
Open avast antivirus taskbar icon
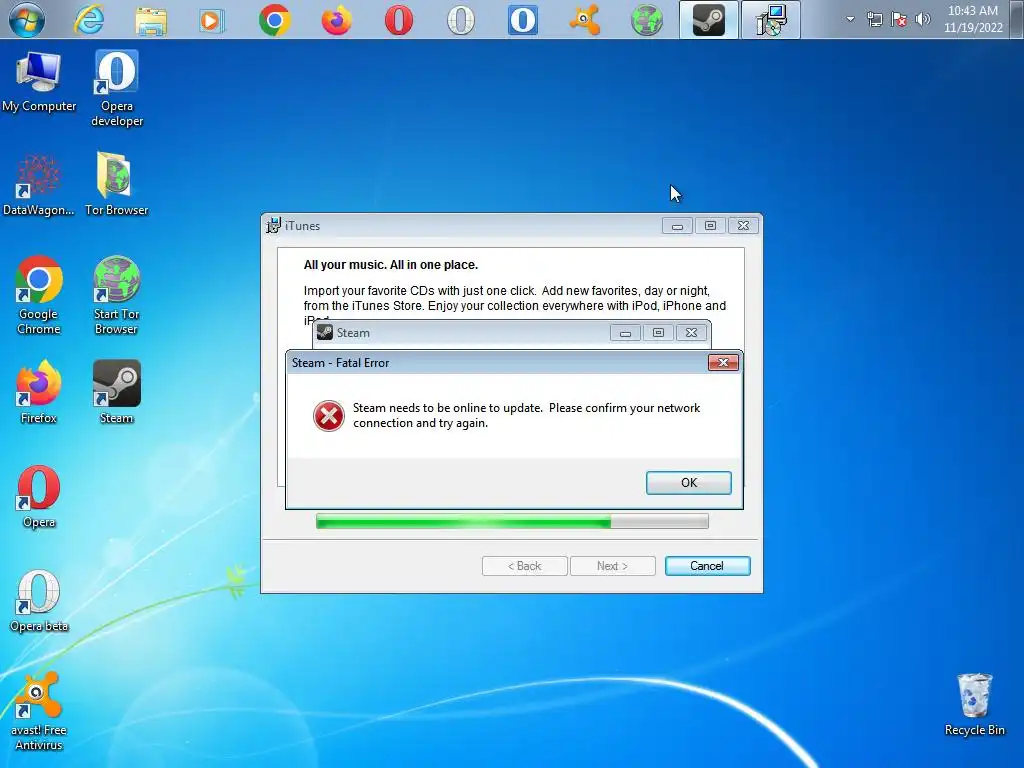584,20
